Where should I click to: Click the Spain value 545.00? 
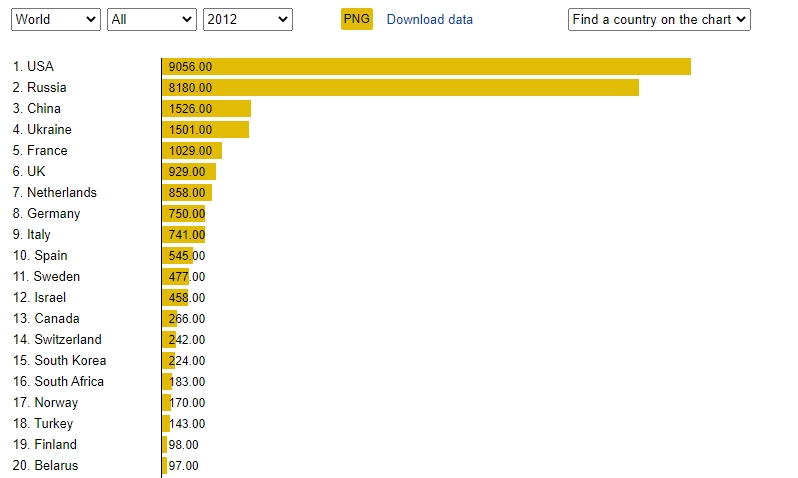(187, 256)
